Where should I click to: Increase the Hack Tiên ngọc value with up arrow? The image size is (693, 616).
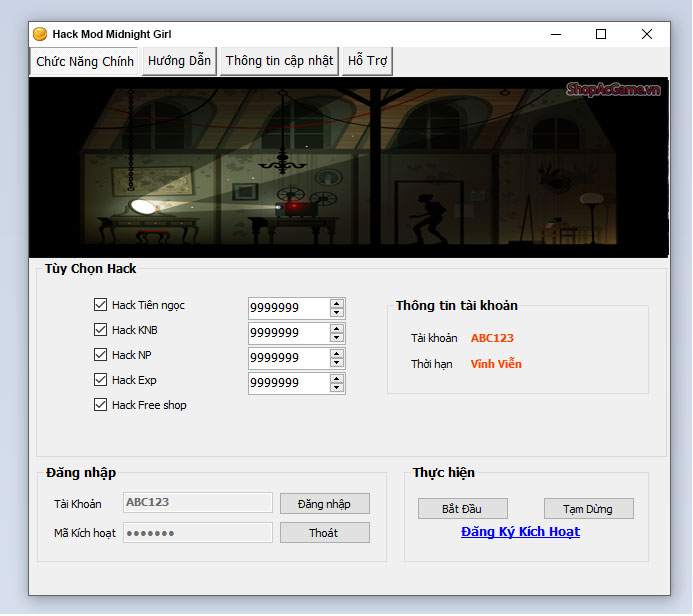(337, 304)
